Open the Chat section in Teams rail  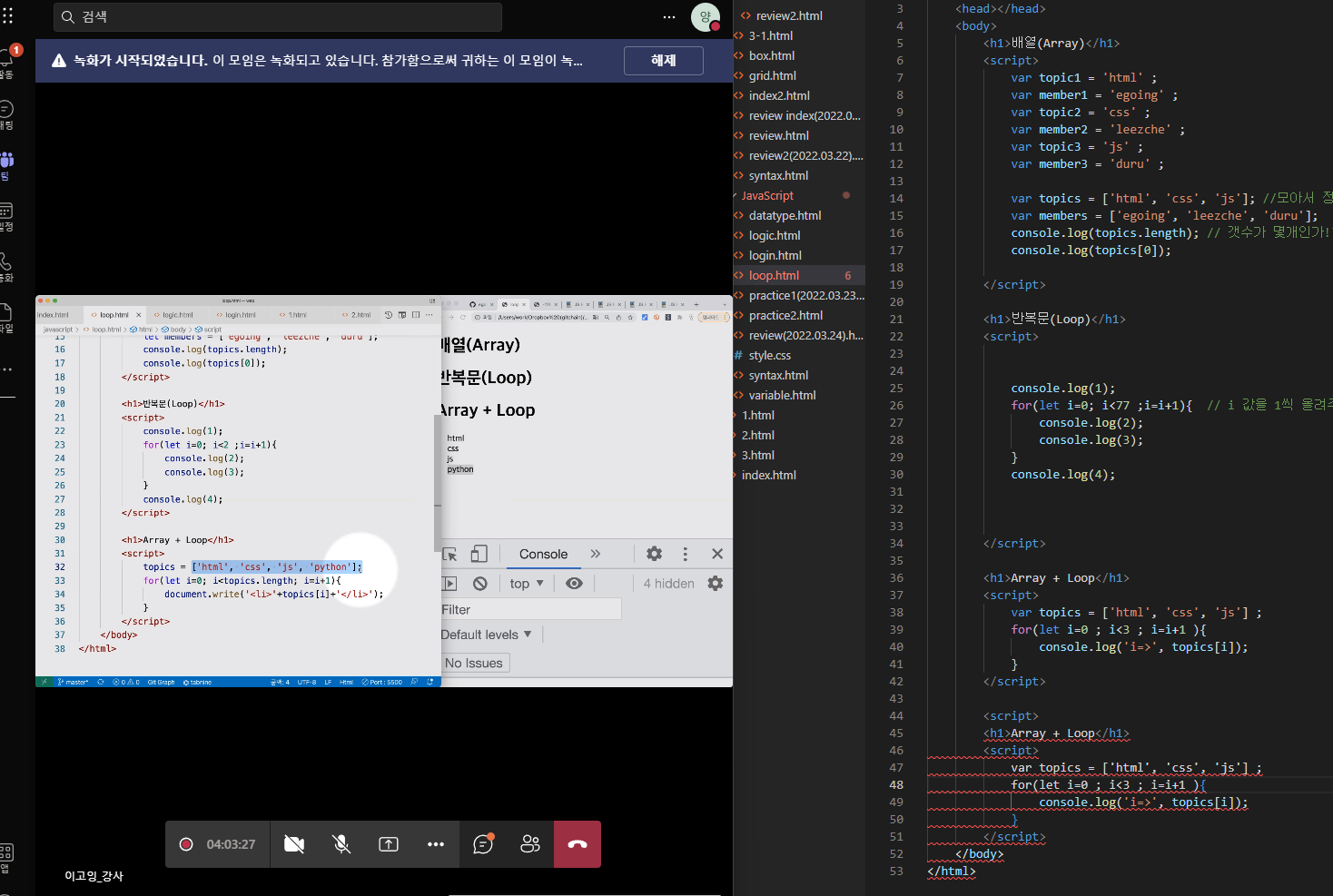(x=5, y=114)
